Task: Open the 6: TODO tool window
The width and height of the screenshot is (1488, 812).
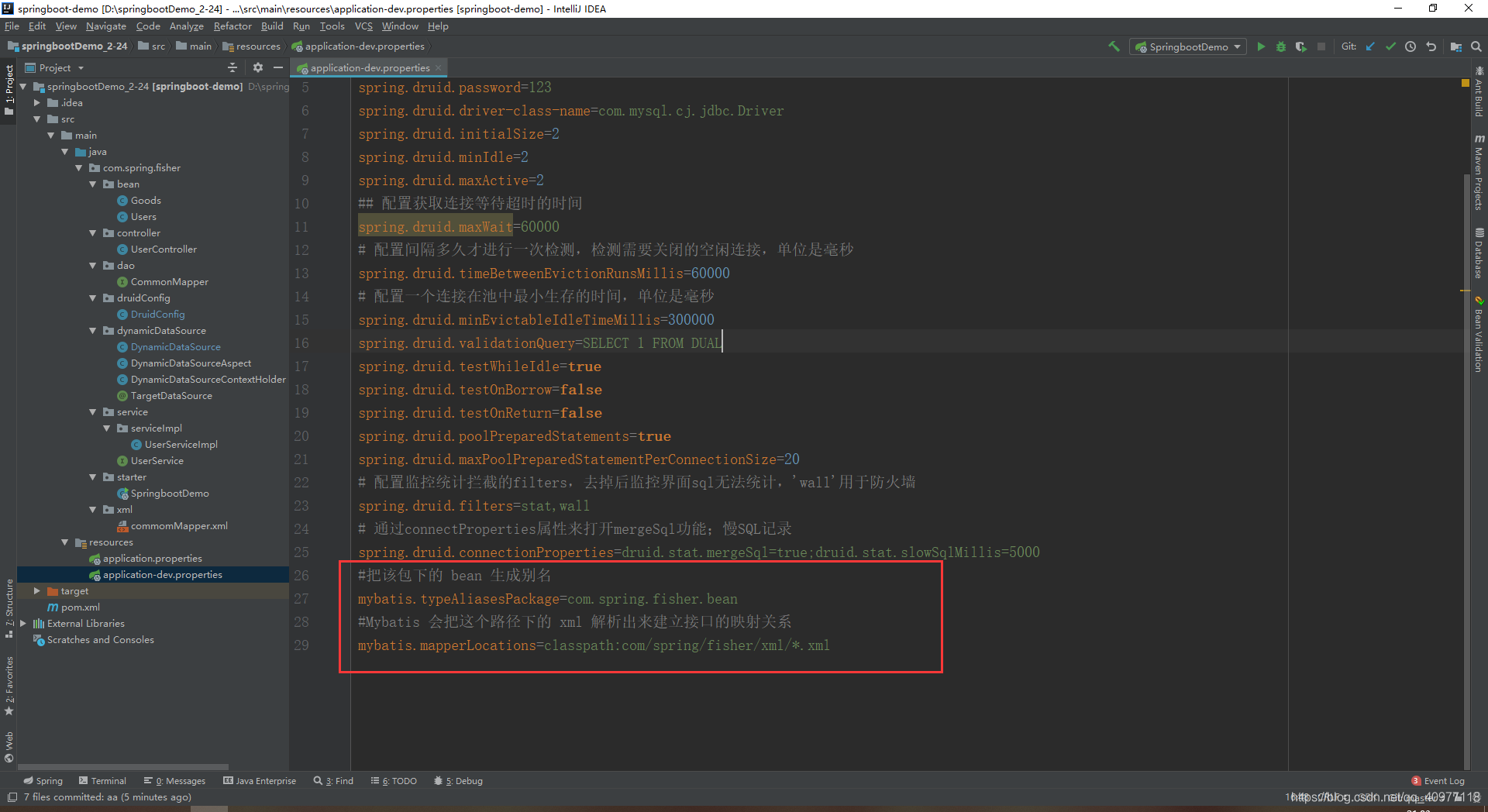Action: (x=394, y=781)
